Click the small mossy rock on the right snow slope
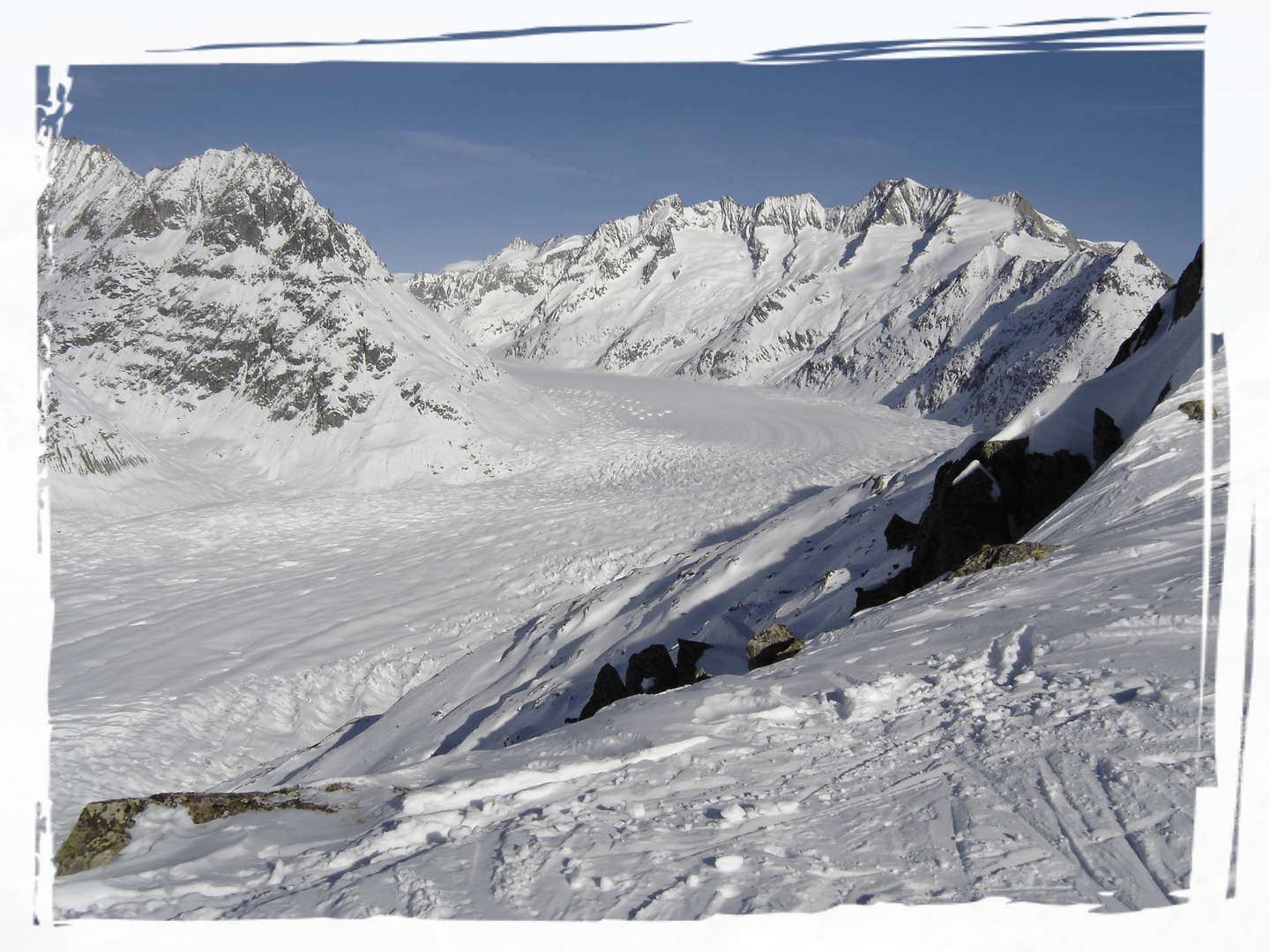 (x=1198, y=410)
